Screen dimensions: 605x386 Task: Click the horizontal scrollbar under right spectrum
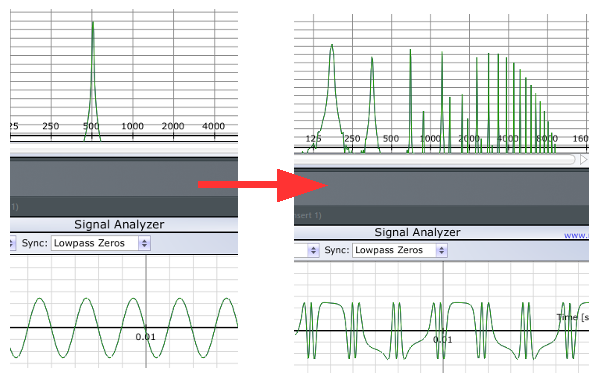(x=434, y=159)
